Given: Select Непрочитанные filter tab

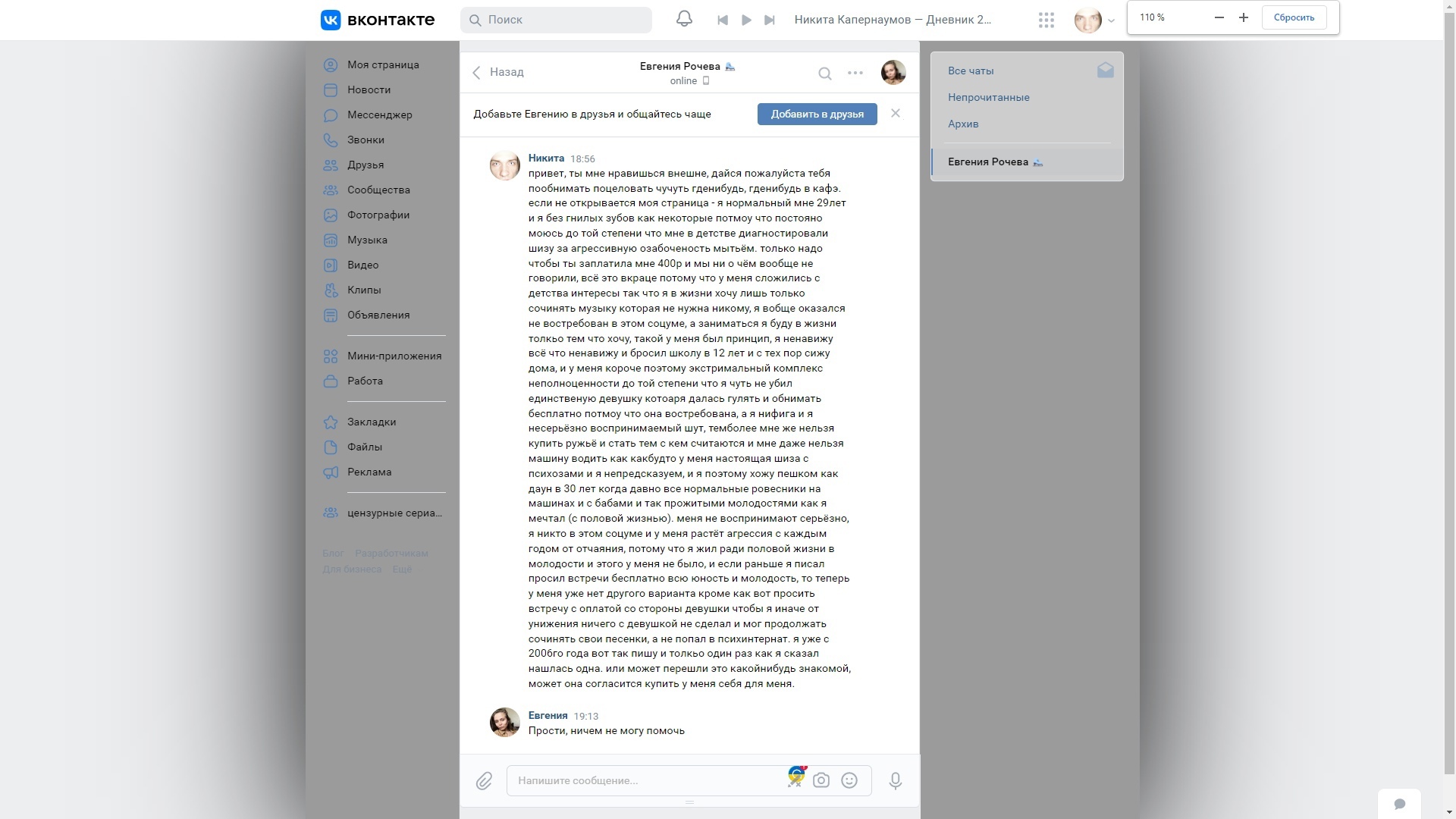Looking at the screenshot, I should point(988,97).
